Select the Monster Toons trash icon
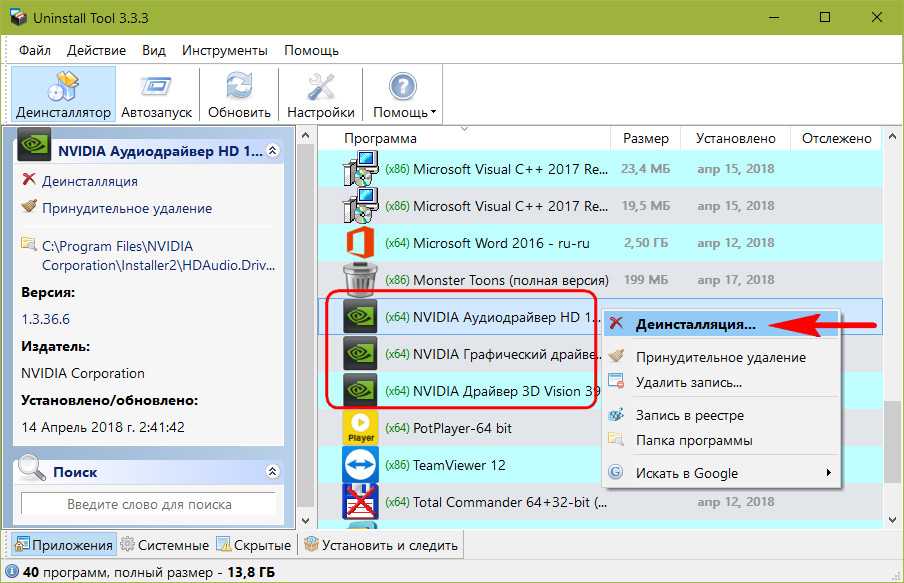904x583 pixels. pos(360,280)
